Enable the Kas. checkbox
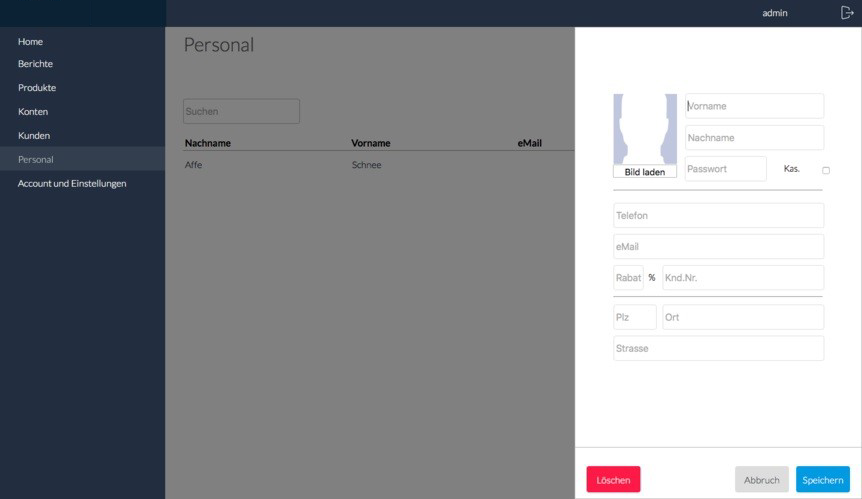Screen dimensions: 862x499 click(x=826, y=170)
